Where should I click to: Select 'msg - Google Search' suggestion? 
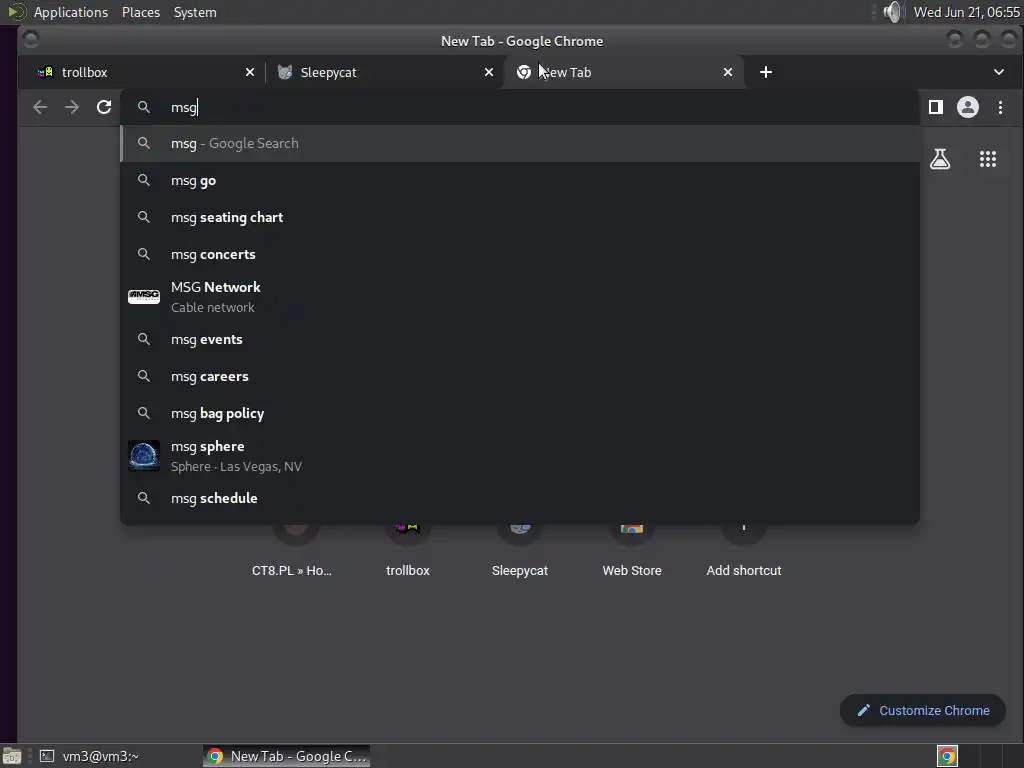point(520,144)
